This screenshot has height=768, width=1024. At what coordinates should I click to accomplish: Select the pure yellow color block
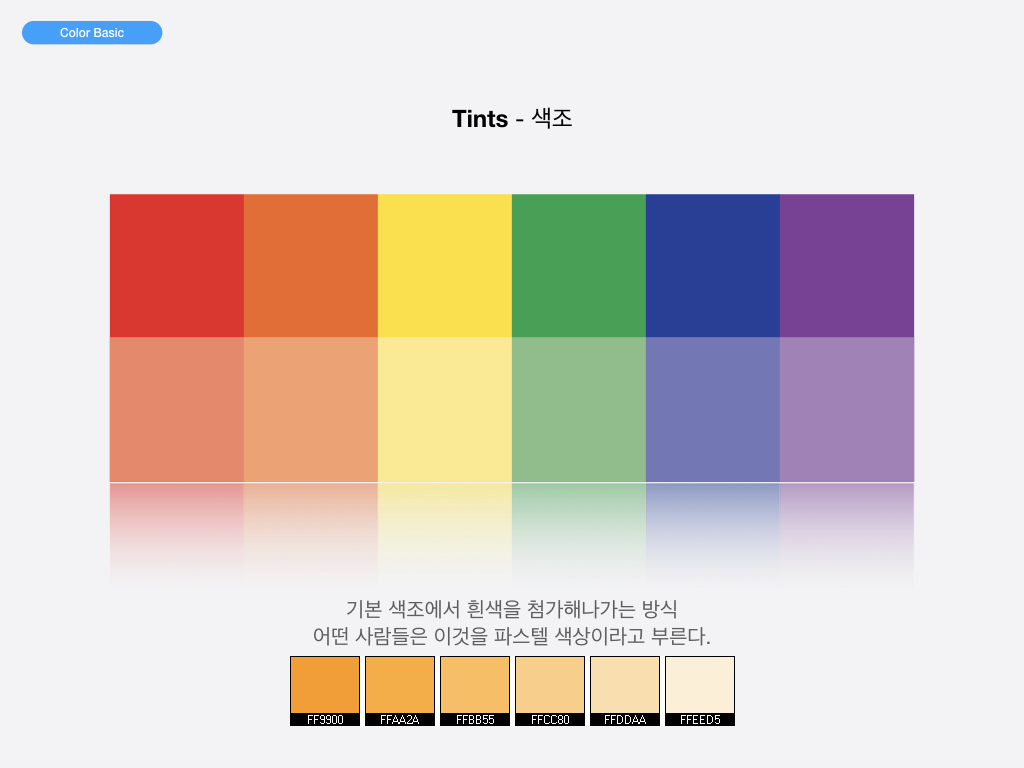coord(444,265)
